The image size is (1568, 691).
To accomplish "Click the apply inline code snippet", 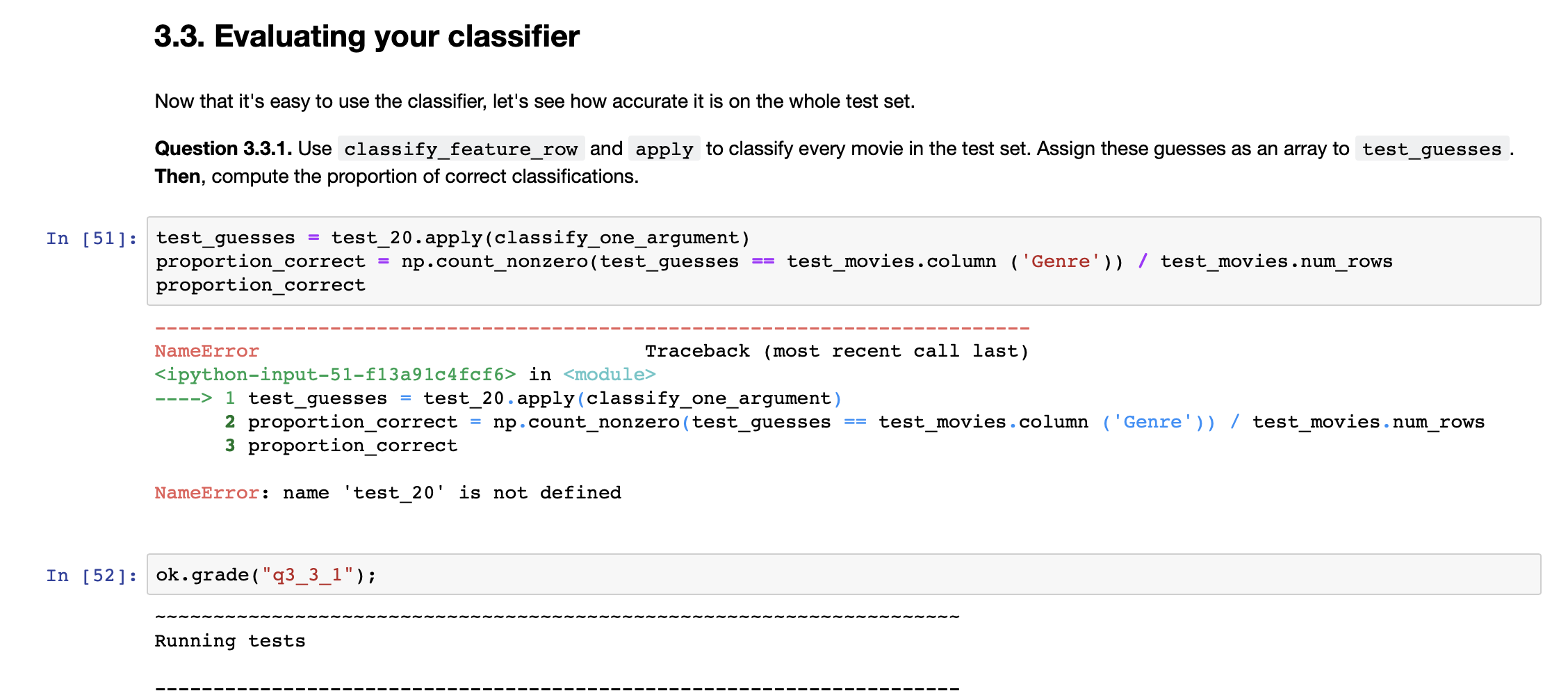I will click(664, 148).
